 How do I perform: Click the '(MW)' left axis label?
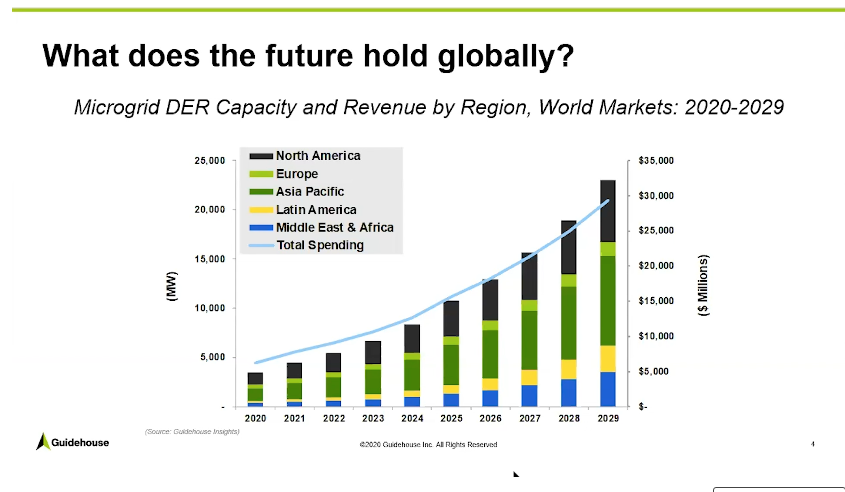coord(171,284)
